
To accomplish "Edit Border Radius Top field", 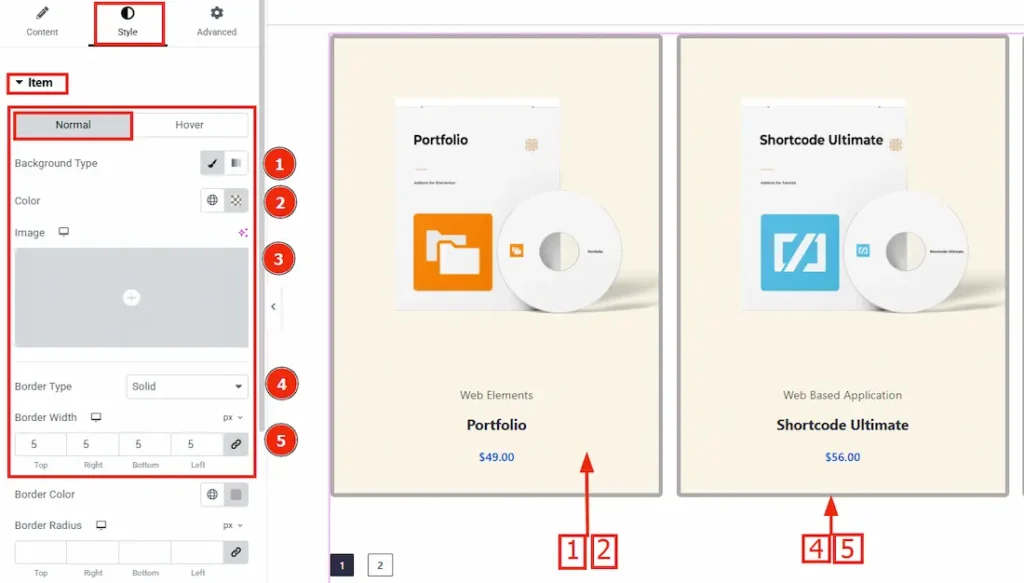I will pos(40,552).
